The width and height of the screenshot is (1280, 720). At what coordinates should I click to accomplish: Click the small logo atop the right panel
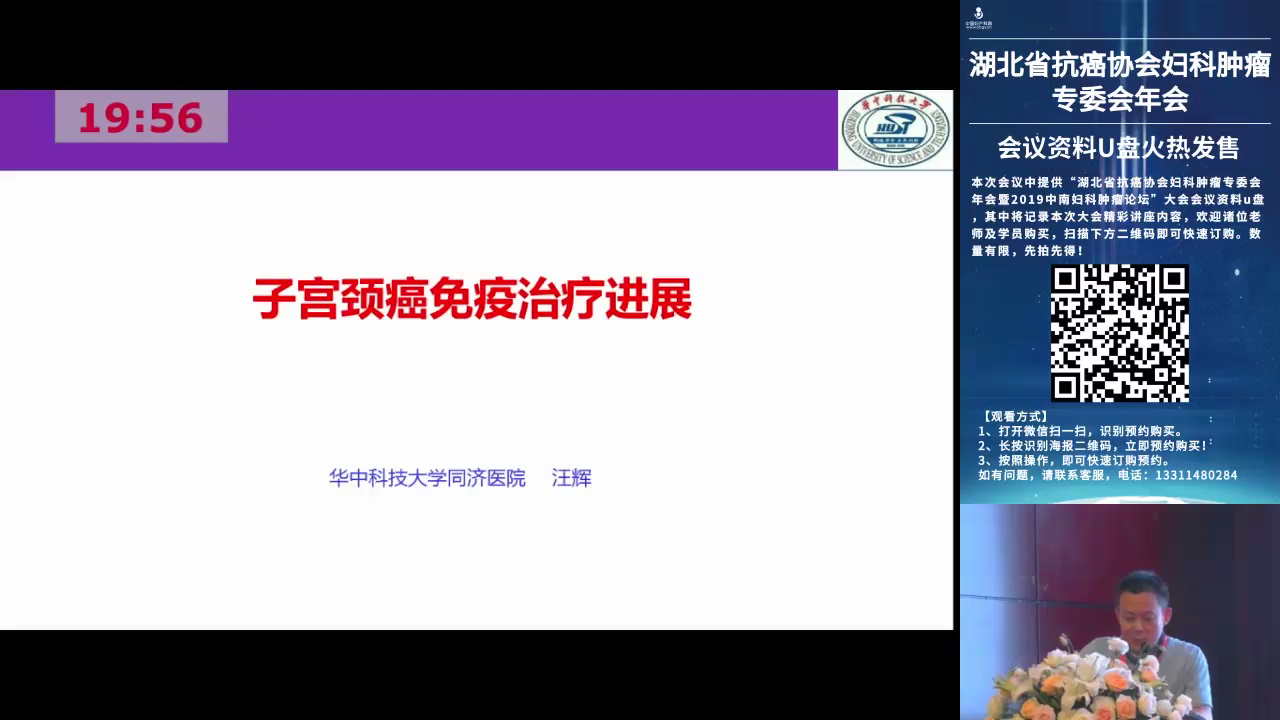978,18
